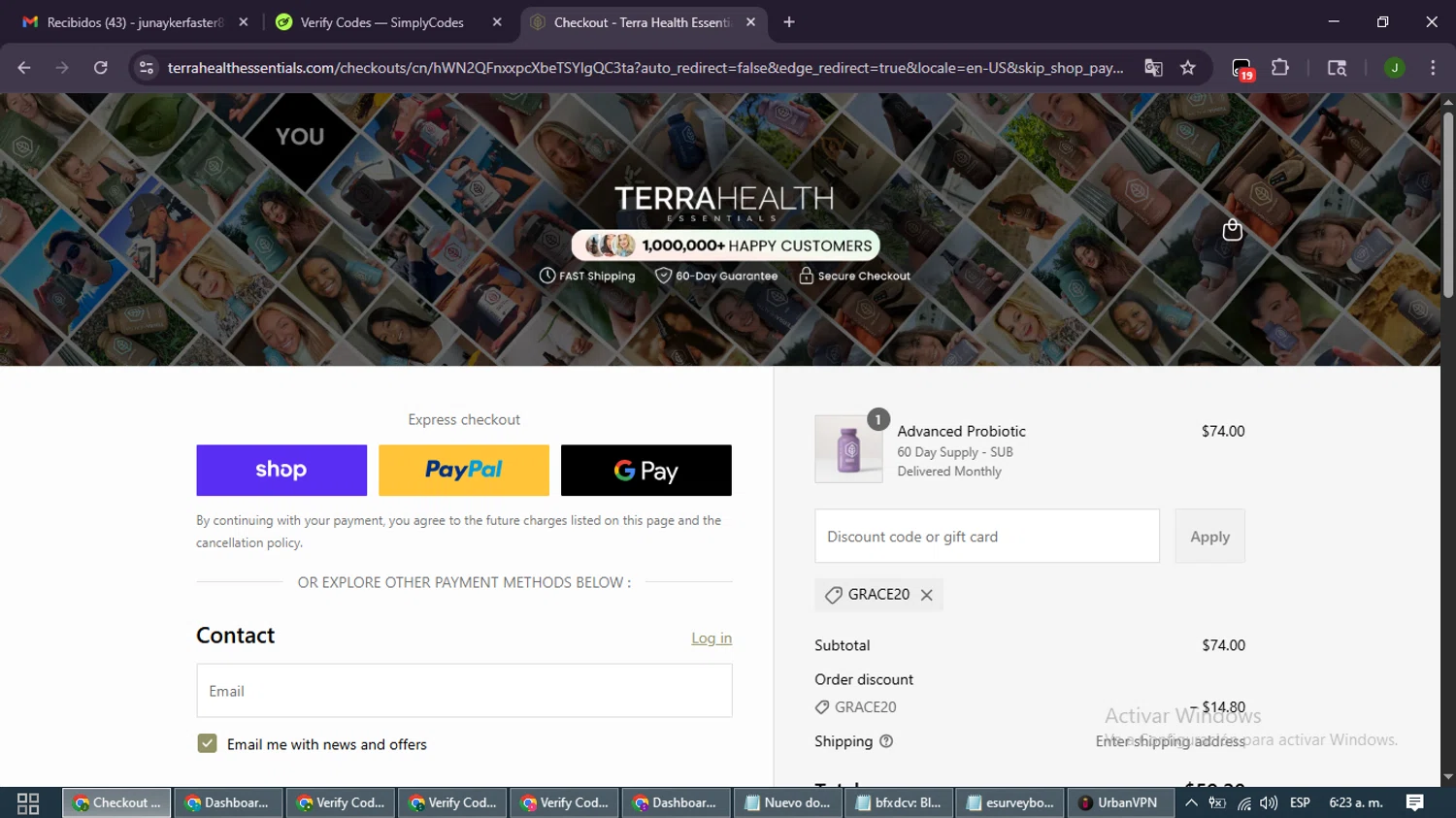Click the taskbar network Wi-Fi icon
This screenshot has width=1456, height=818.
click(x=1243, y=803)
